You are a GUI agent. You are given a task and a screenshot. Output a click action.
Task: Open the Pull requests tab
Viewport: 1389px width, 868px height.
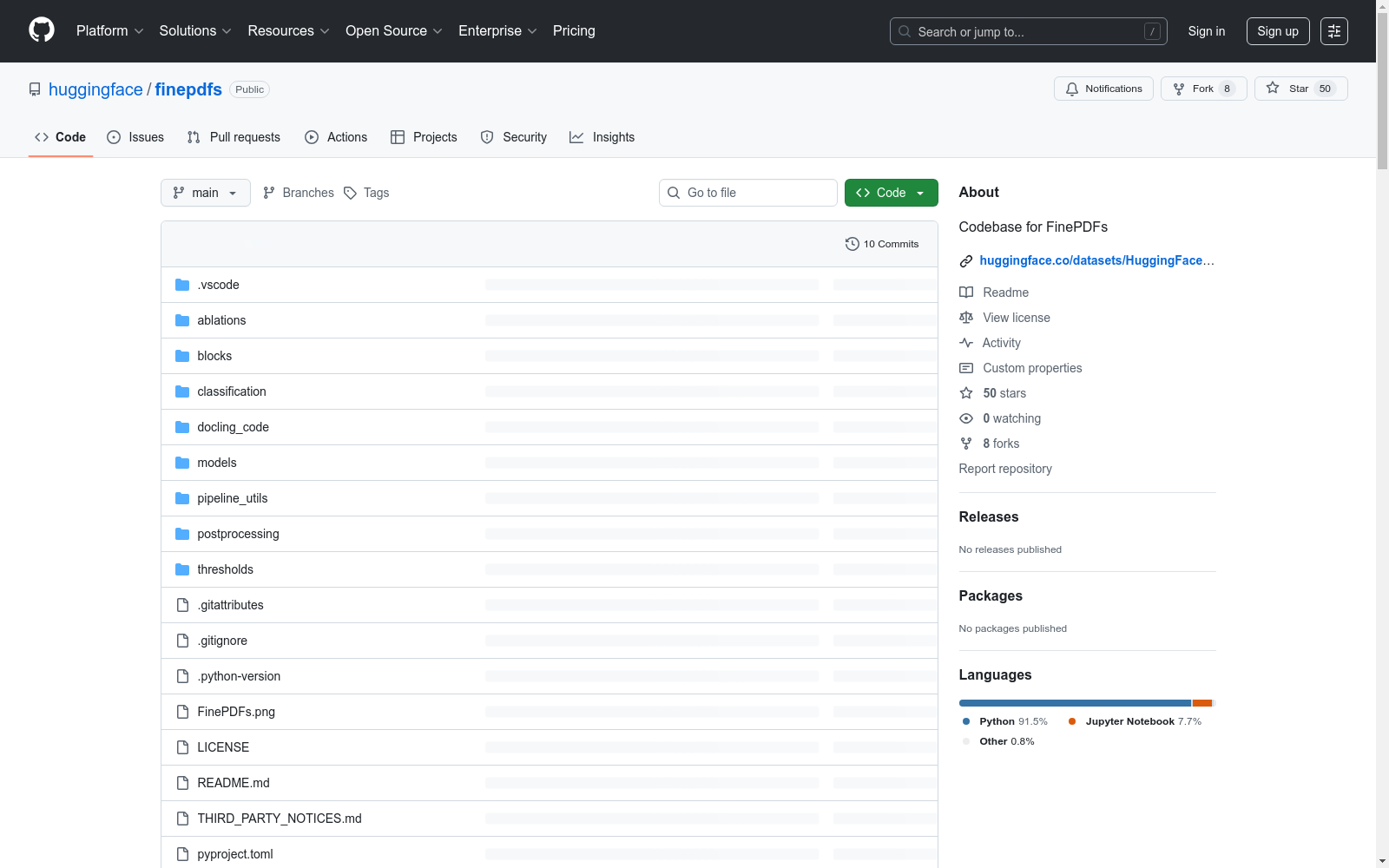234,137
